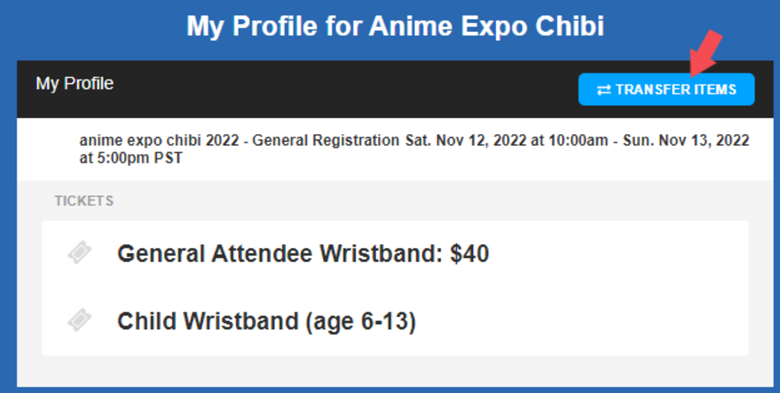The height and width of the screenshot is (393, 780).
Task: Click the General Registration text in event line
Action: (x=325, y=141)
